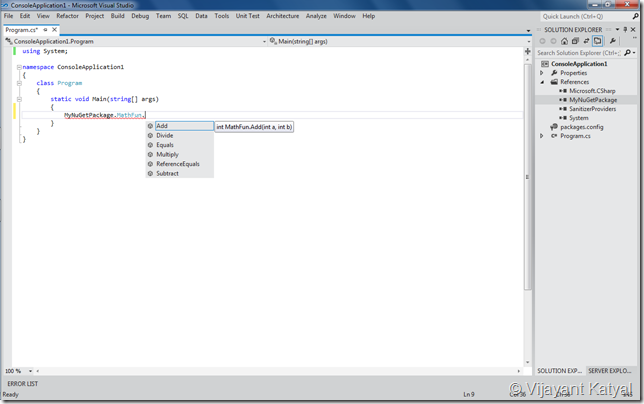Click the MathFun text in the code line
The image size is (644, 404).
point(129,115)
